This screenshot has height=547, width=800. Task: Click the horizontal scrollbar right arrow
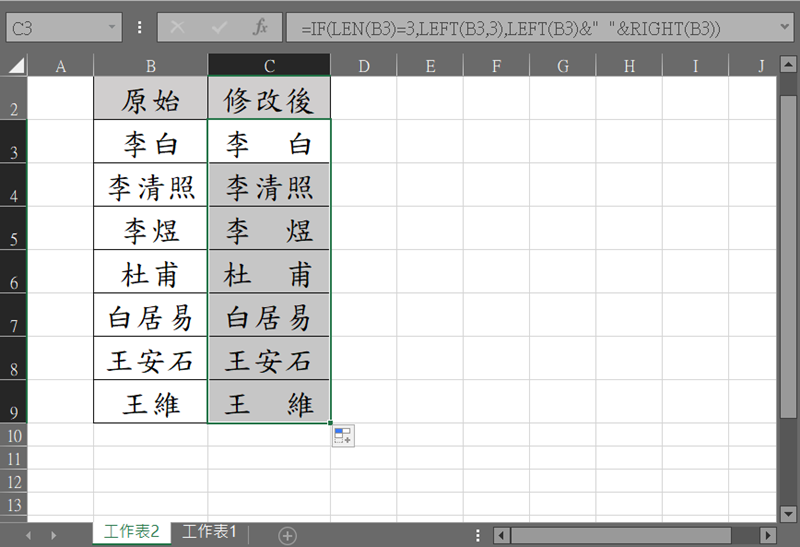coord(767,535)
